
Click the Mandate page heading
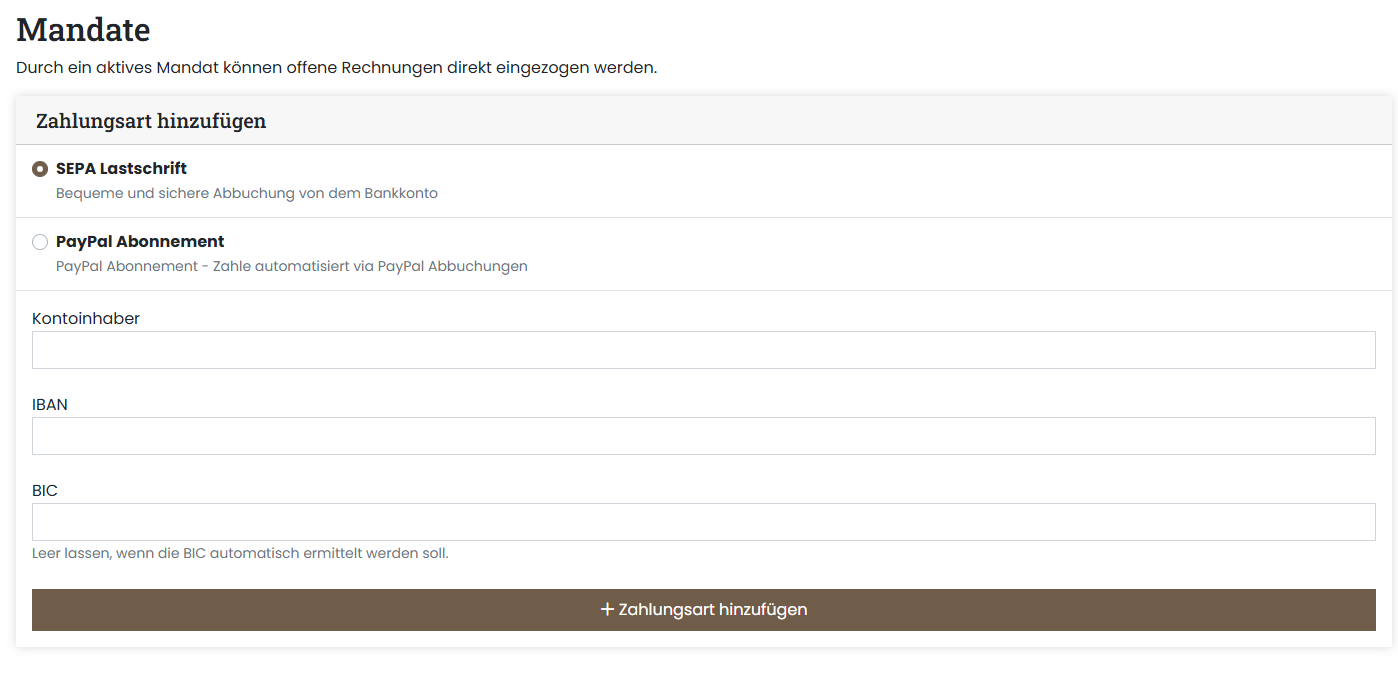click(83, 29)
